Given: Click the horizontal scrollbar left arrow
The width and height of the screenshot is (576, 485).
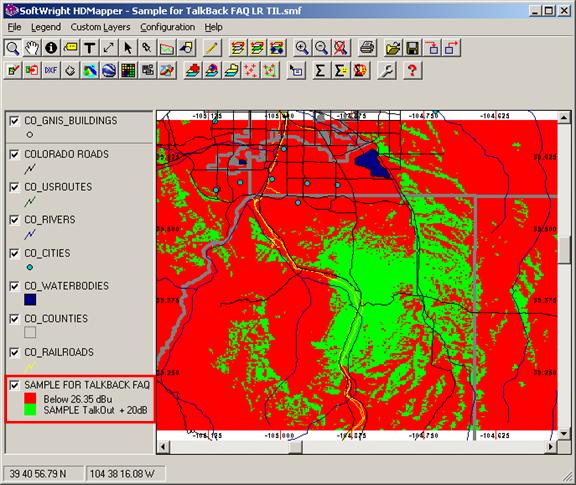Looking at the screenshot, I should [163, 447].
